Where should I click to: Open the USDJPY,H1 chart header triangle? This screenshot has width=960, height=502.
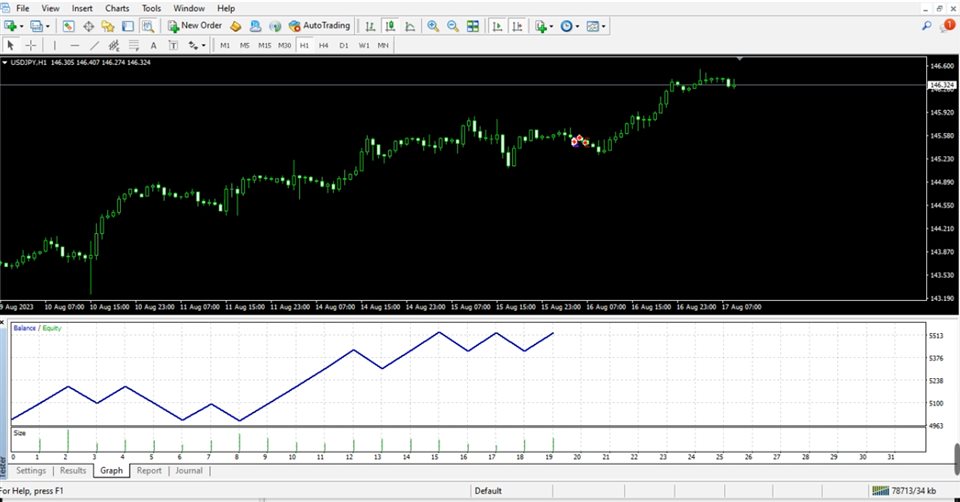tap(5, 62)
